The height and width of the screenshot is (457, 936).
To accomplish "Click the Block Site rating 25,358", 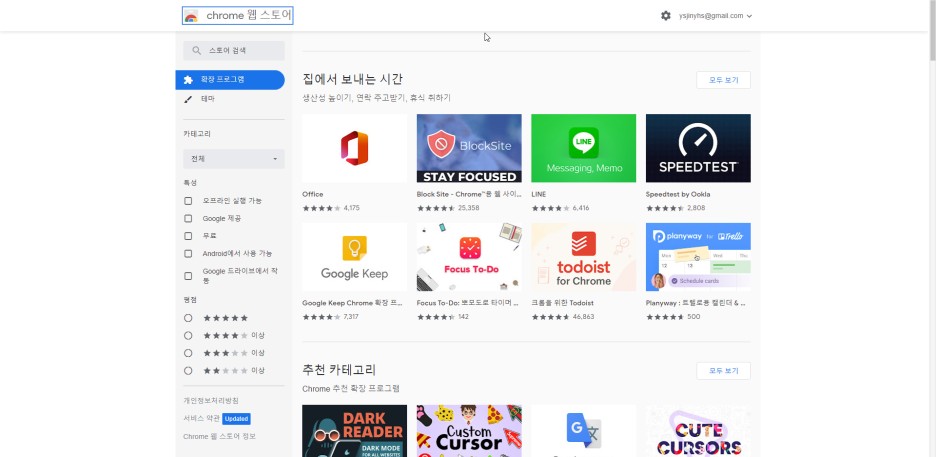I will pyautogui.click(x=448, y=208).
